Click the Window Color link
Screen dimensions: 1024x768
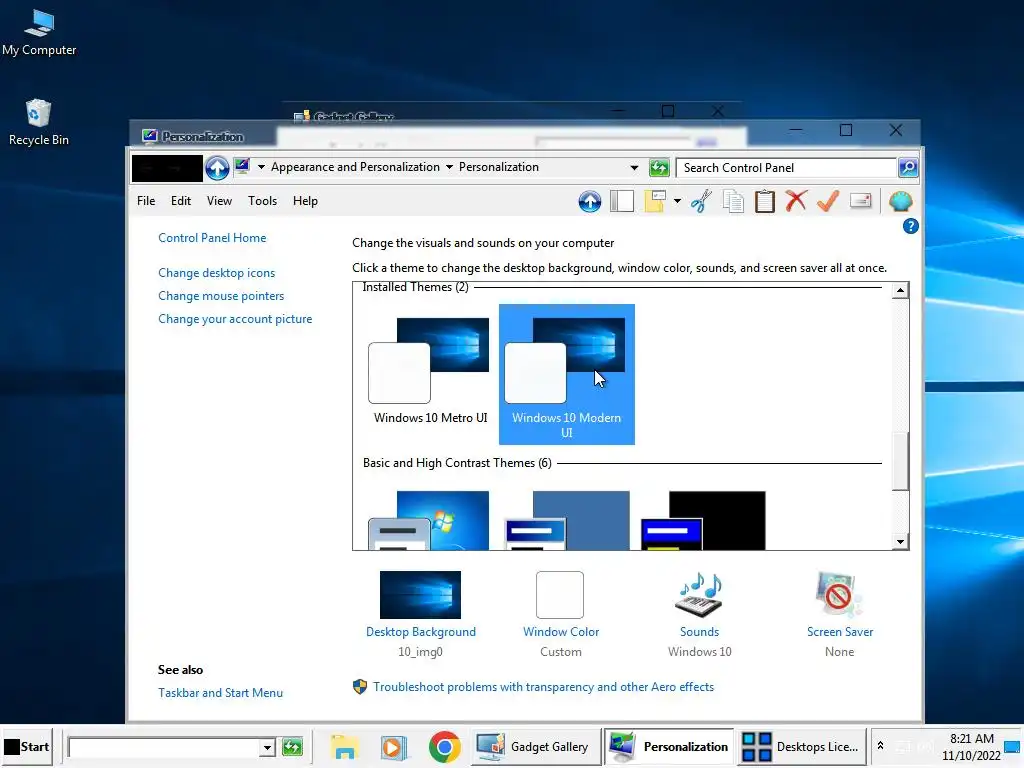tap(561, 632)
